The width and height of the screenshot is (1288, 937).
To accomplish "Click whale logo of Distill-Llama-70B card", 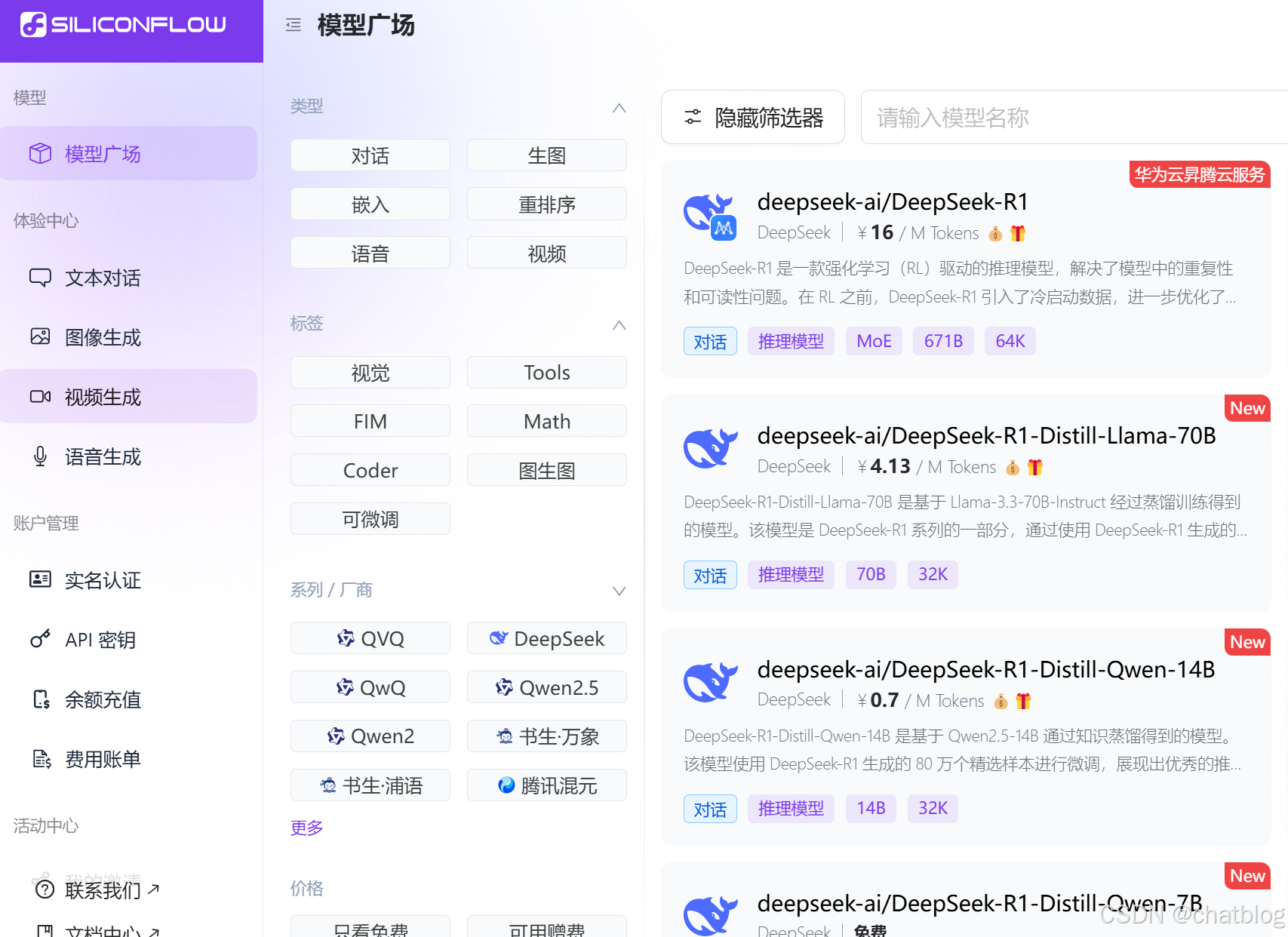I will (x=710, y=448).
